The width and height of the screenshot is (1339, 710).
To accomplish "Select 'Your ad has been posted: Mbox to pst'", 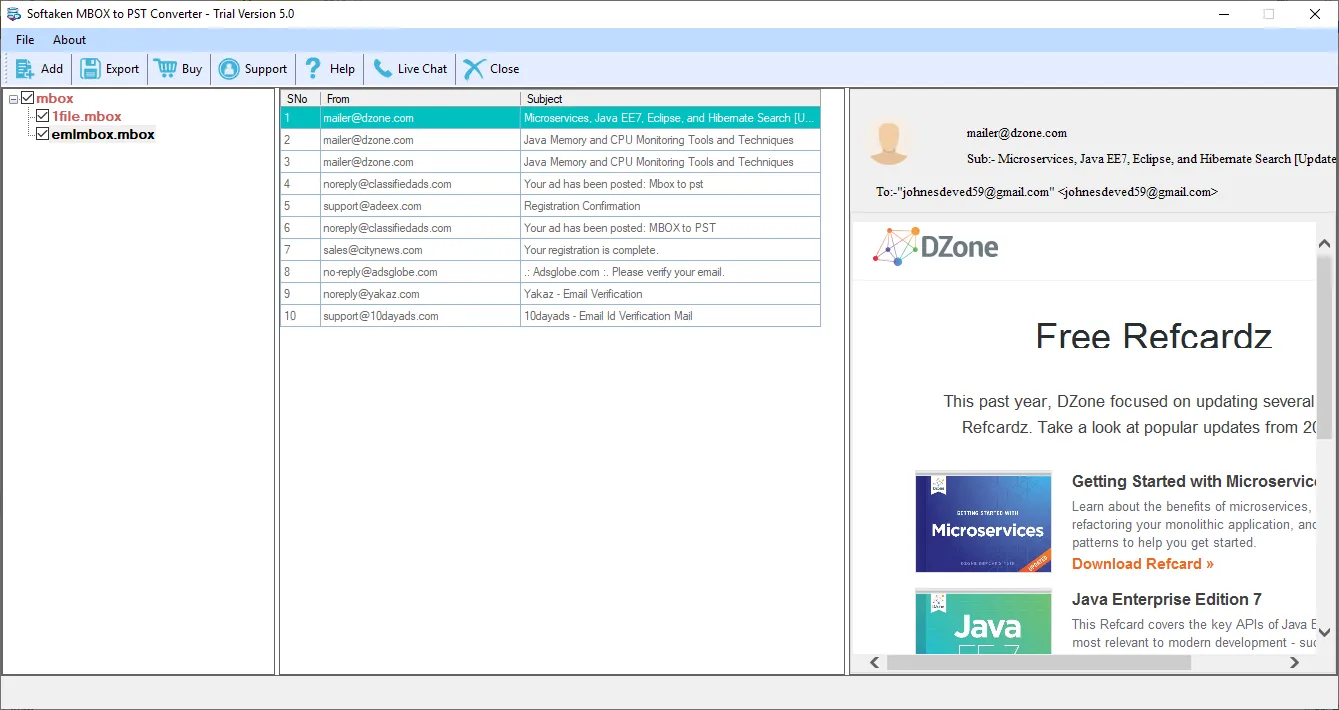I will [550, 184].
